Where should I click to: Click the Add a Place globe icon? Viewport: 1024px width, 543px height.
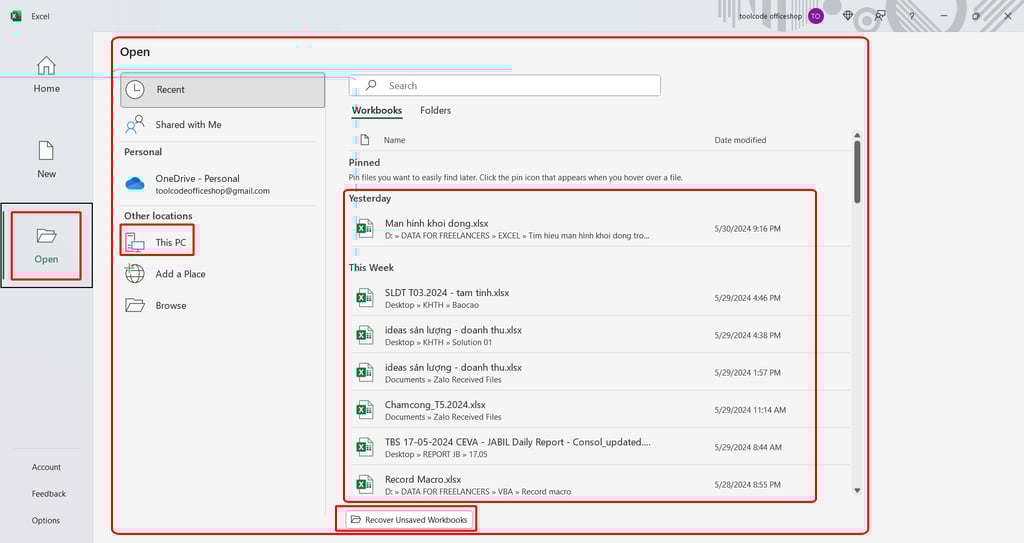coord(135,274)
